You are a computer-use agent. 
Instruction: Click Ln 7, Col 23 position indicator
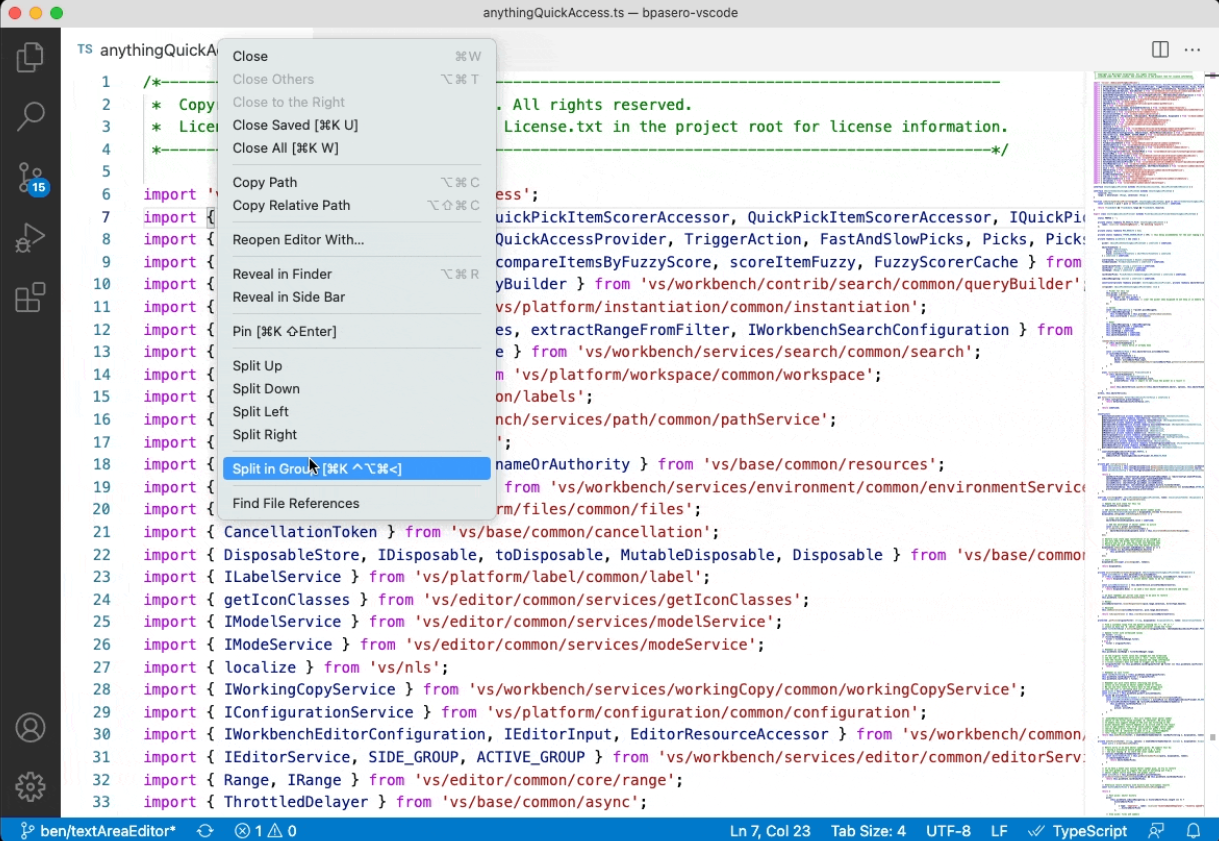(771, 830)
